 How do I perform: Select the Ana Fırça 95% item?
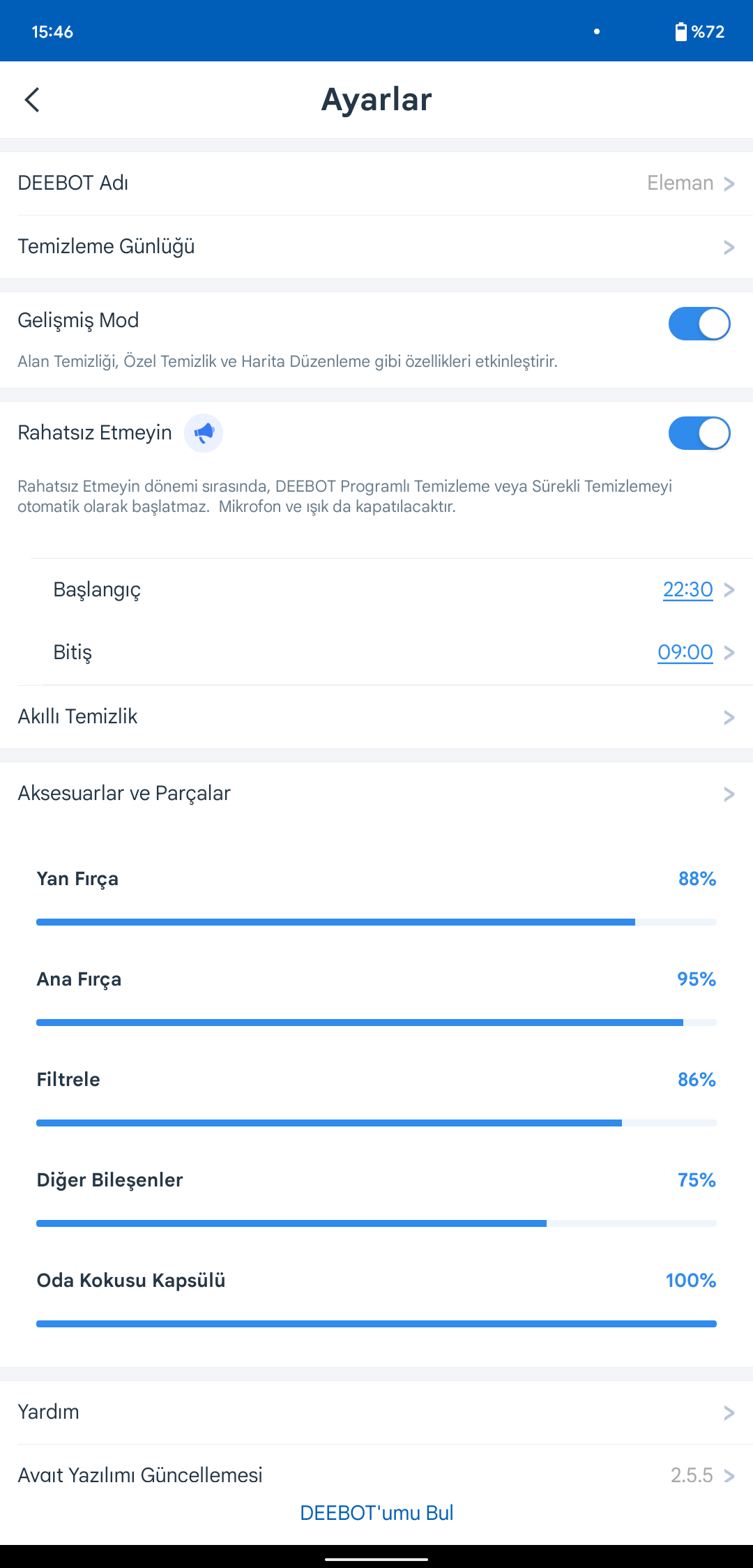point(376,999)
